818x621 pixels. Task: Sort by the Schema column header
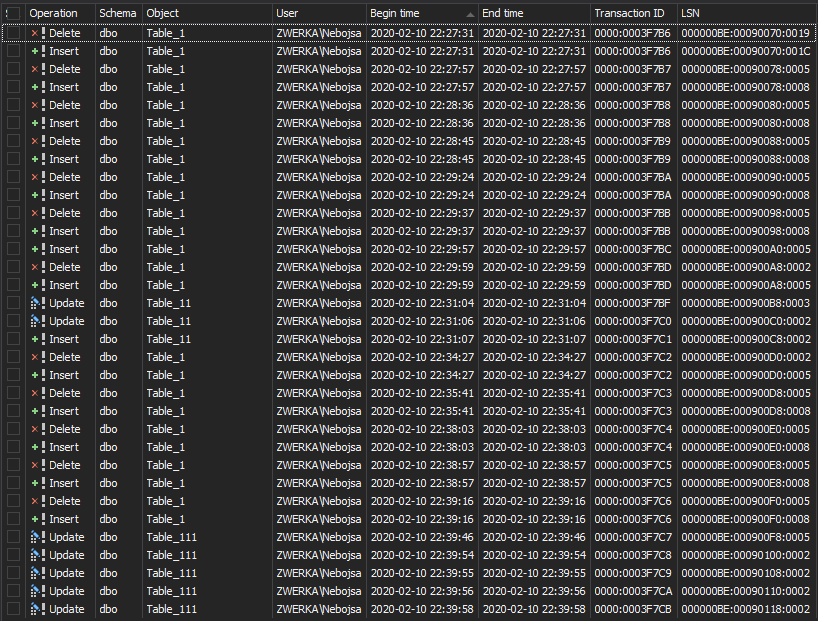point(118,14)
